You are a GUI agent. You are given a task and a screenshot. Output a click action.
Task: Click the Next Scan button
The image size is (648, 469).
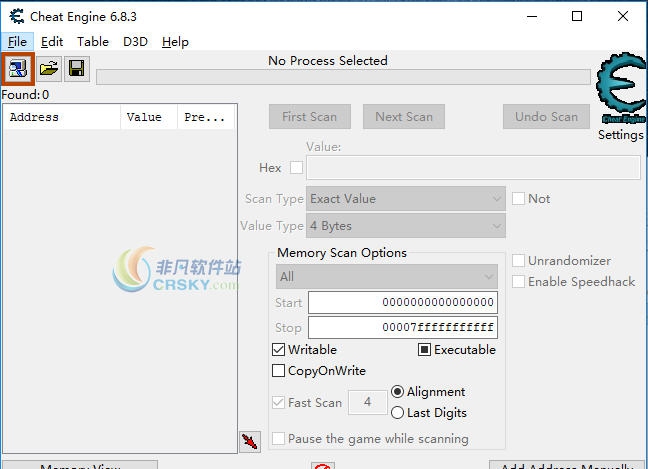click(404, 117)
